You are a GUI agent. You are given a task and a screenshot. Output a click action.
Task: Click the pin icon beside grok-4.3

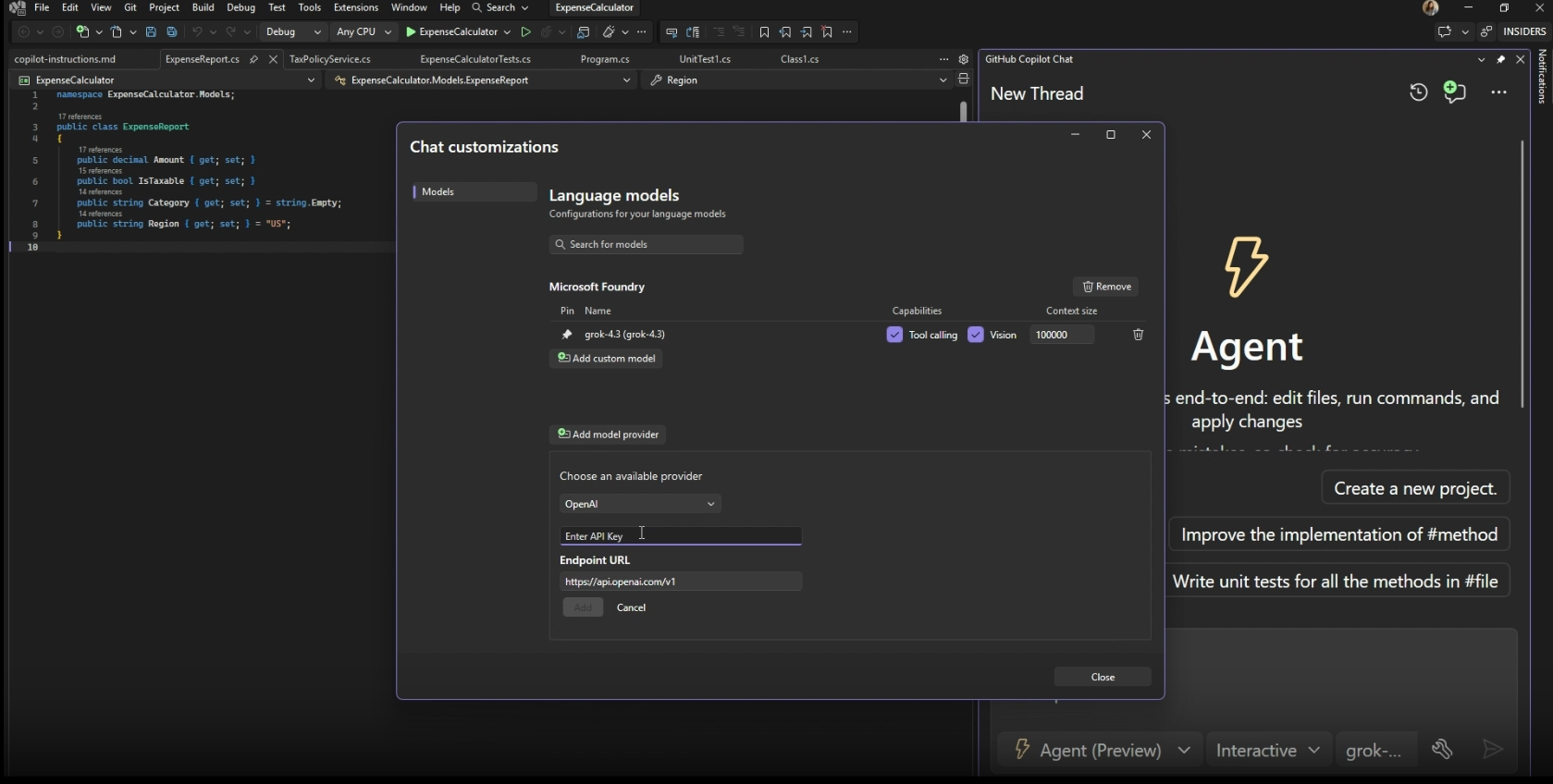[x=567, y=335]
